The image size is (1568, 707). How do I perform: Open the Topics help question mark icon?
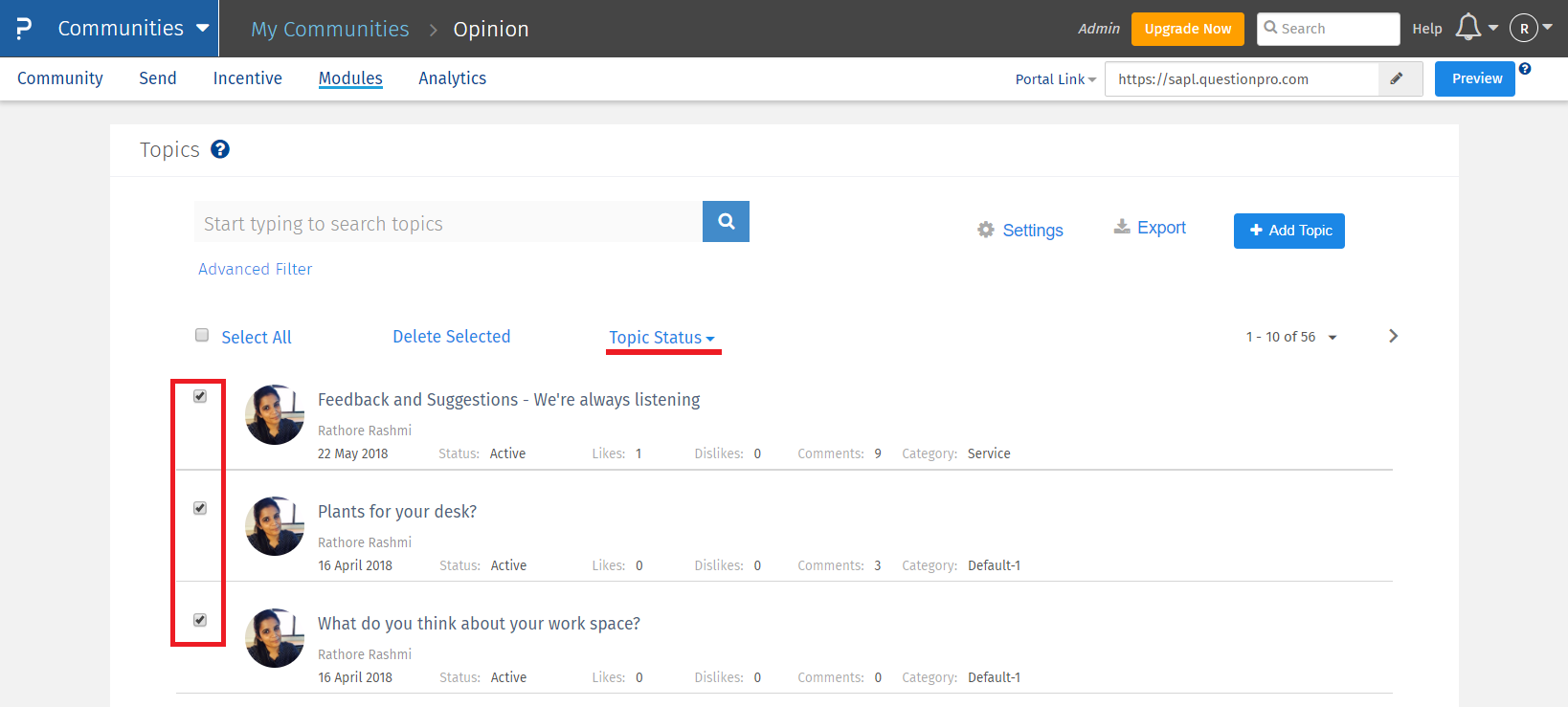[x=220, y=149]
